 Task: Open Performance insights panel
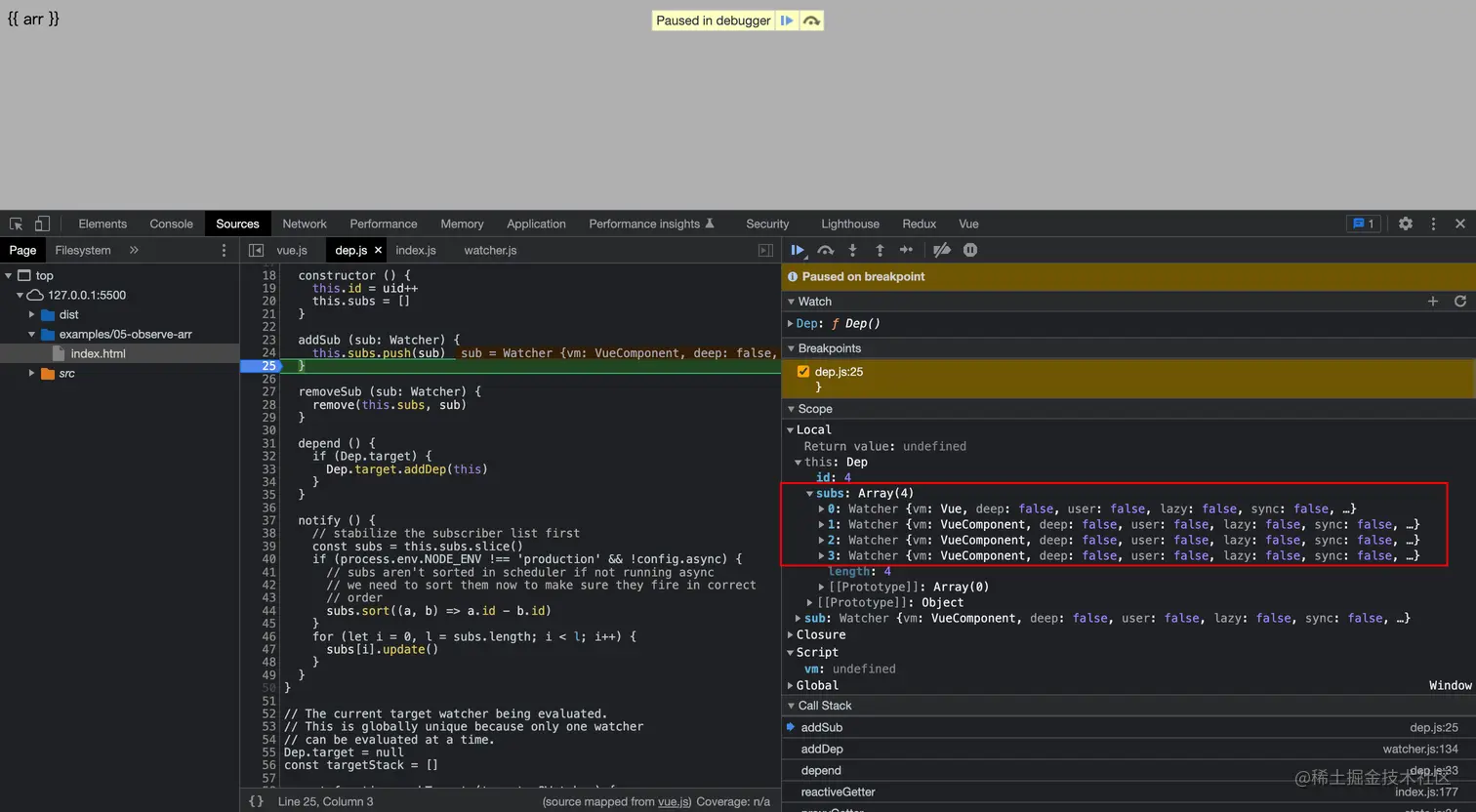(651, 223)
